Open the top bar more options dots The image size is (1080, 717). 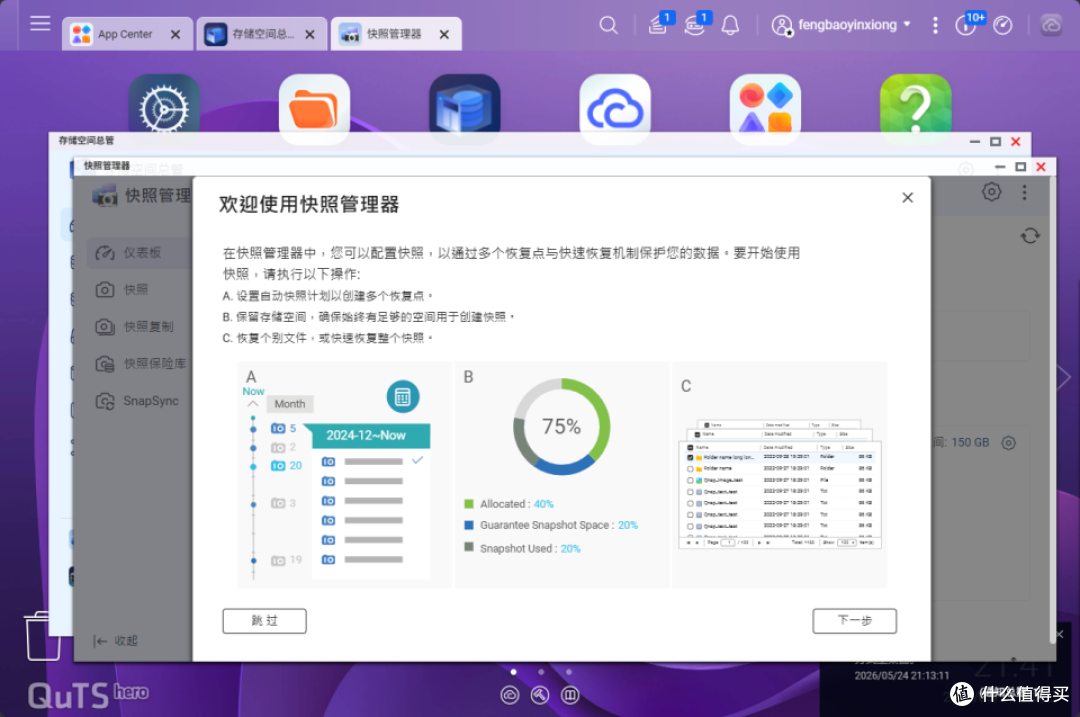[935, 25]
